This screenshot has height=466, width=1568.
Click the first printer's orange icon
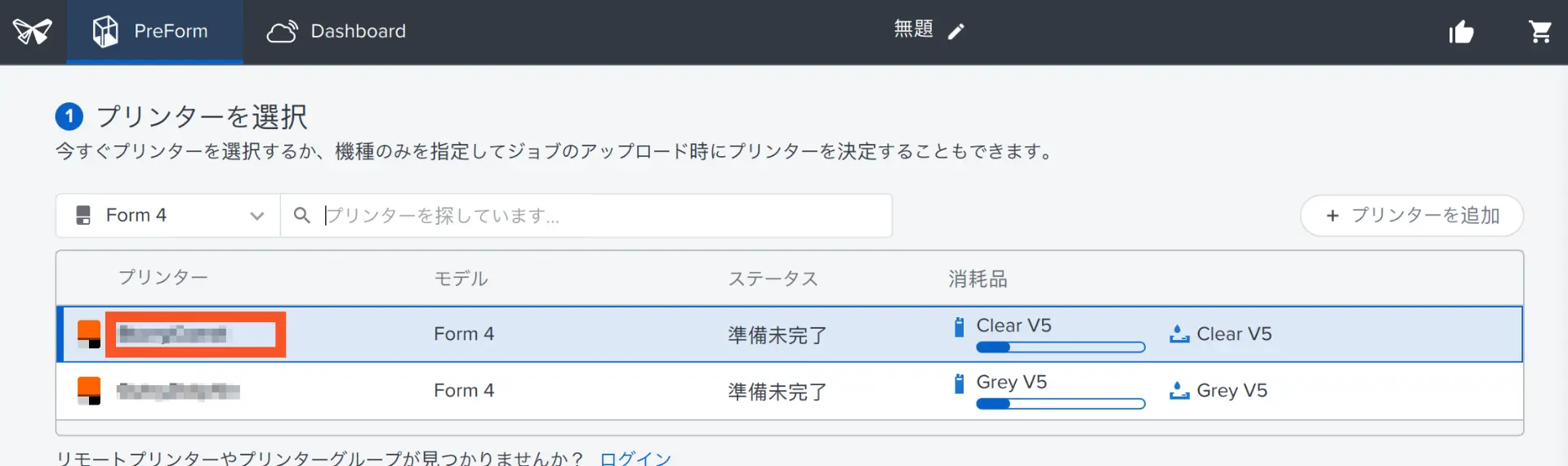coord(89,334)
